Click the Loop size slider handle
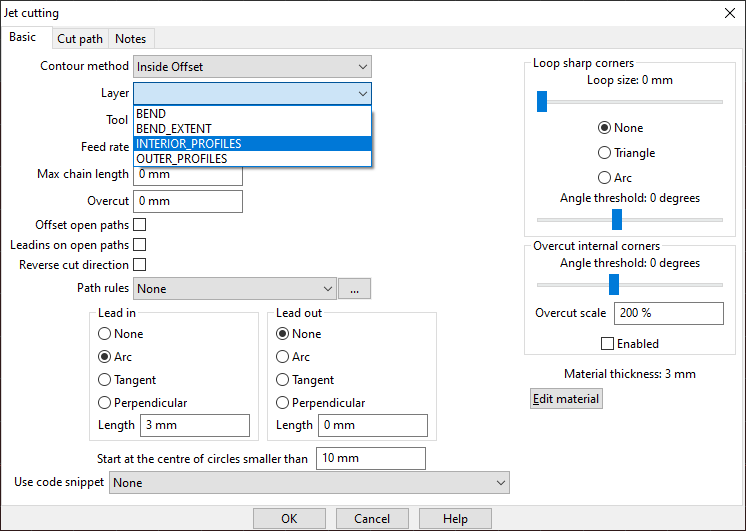 coord(542,101)
